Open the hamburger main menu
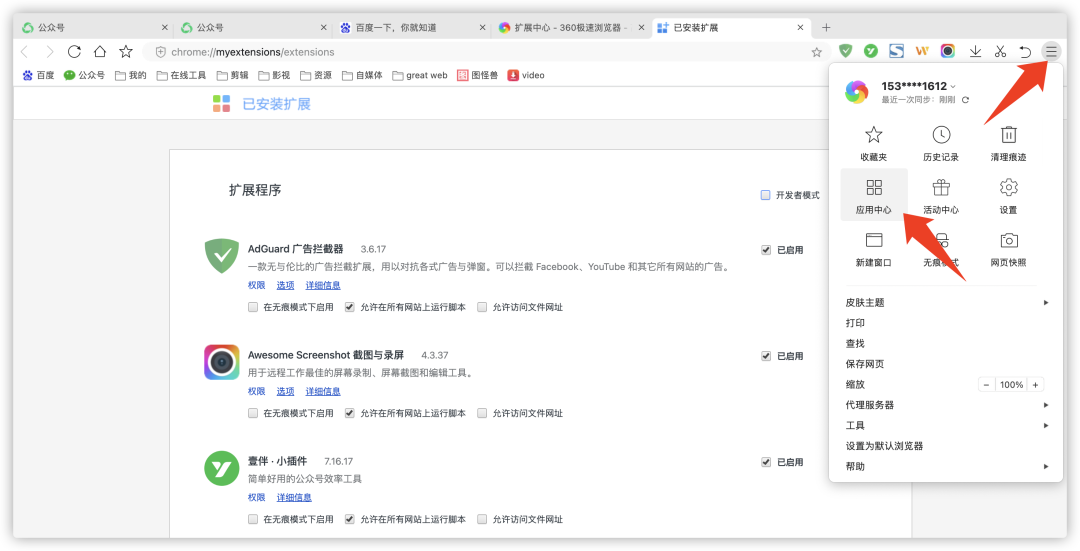1080x551 pixels. 1050,51
